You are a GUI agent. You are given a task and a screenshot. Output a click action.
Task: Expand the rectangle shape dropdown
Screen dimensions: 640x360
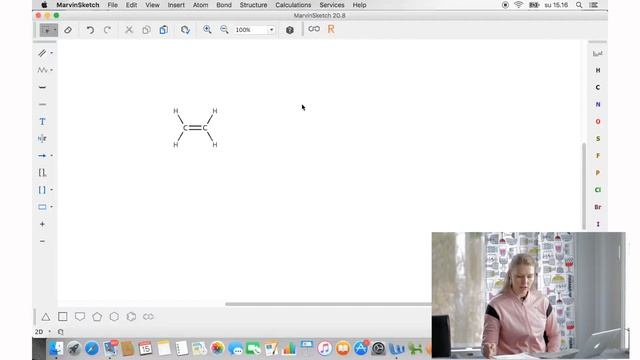point(51,207)
